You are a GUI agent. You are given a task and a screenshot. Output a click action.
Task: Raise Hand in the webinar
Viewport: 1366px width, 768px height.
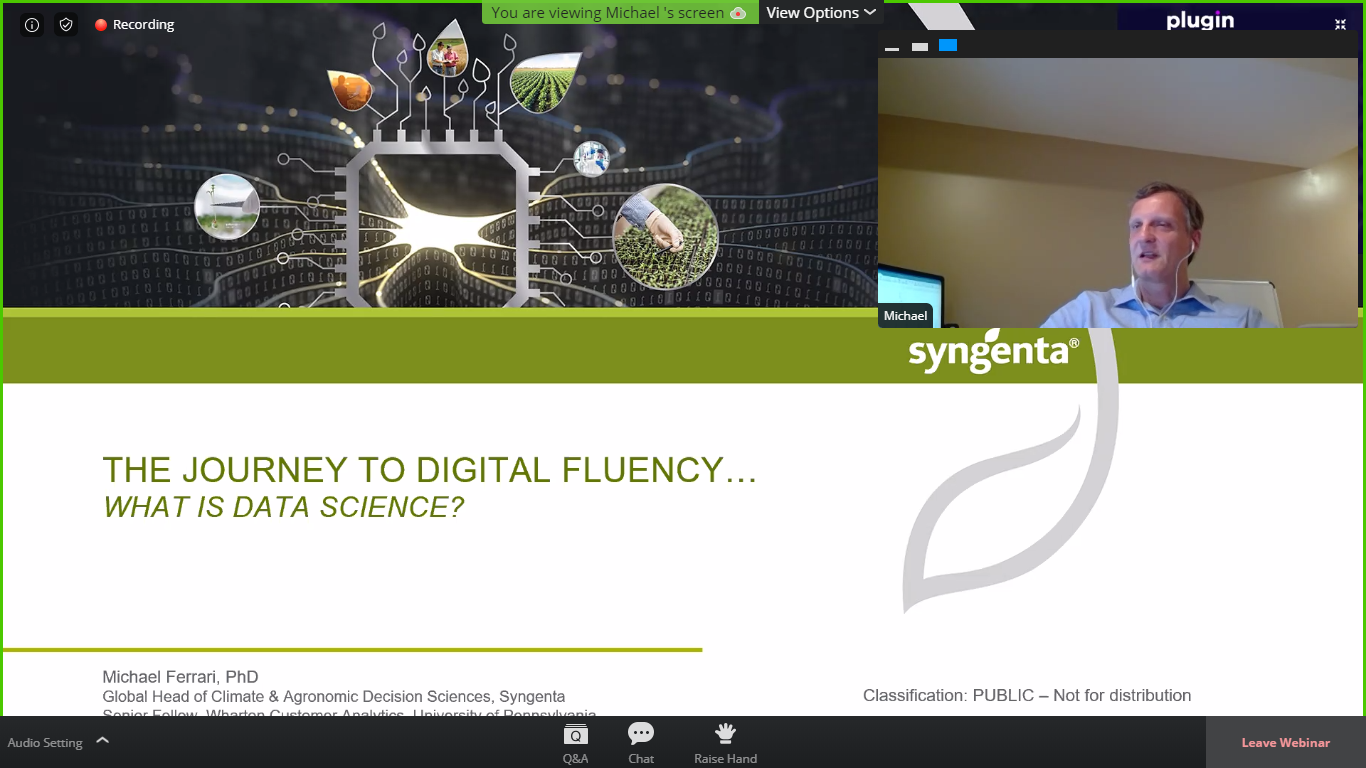(x=725, y=743)
